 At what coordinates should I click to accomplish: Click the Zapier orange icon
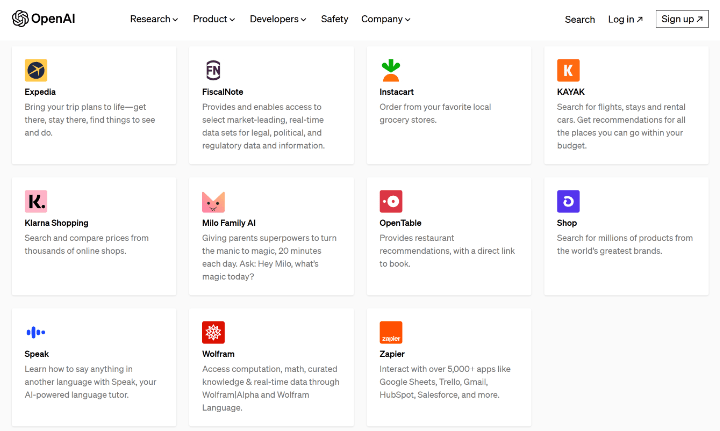point(391,332)
